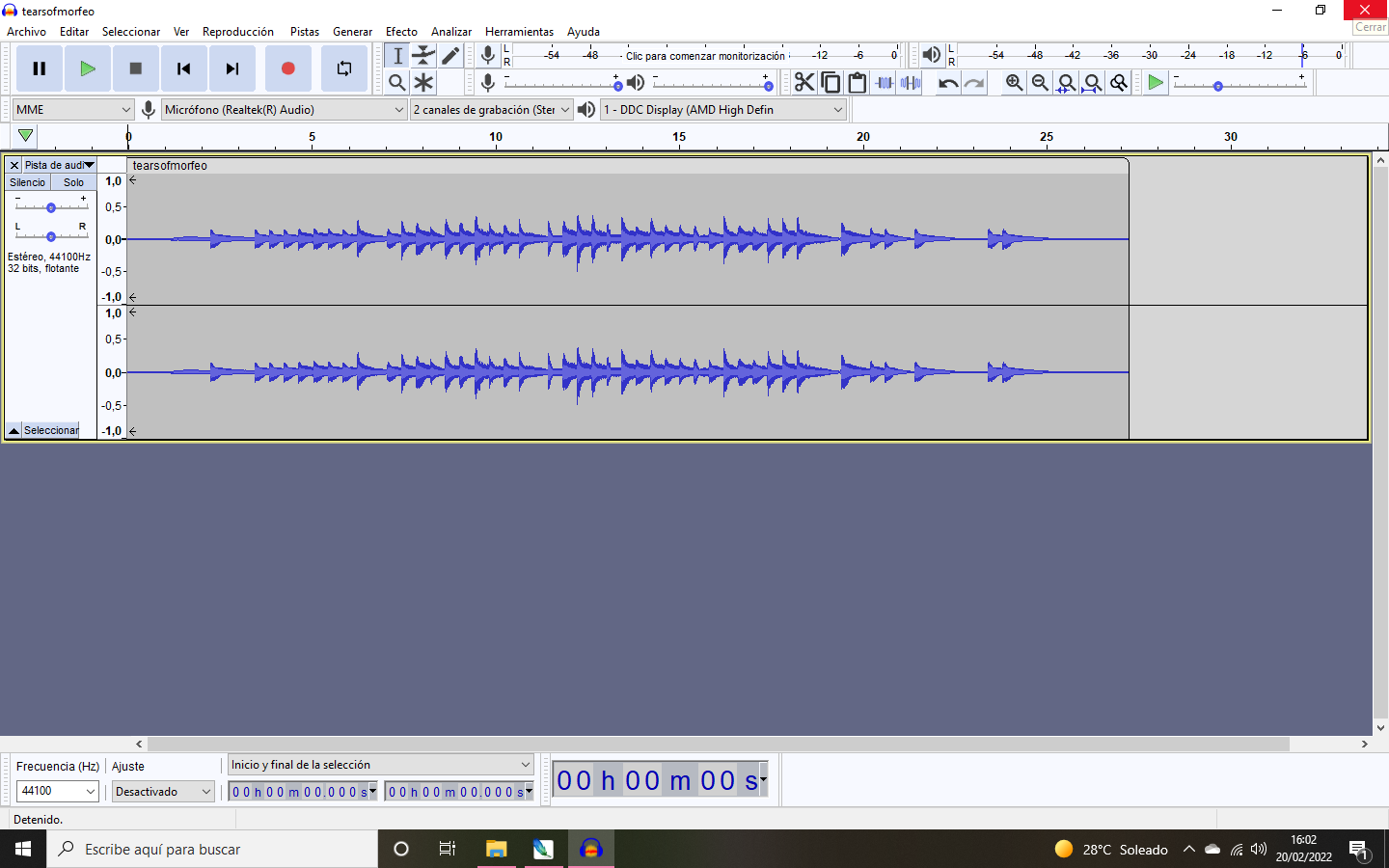Image resolution: width=1389 pixels, height=868 pixels.
Task: Open the Generar menu
Action: click(352, 32)
